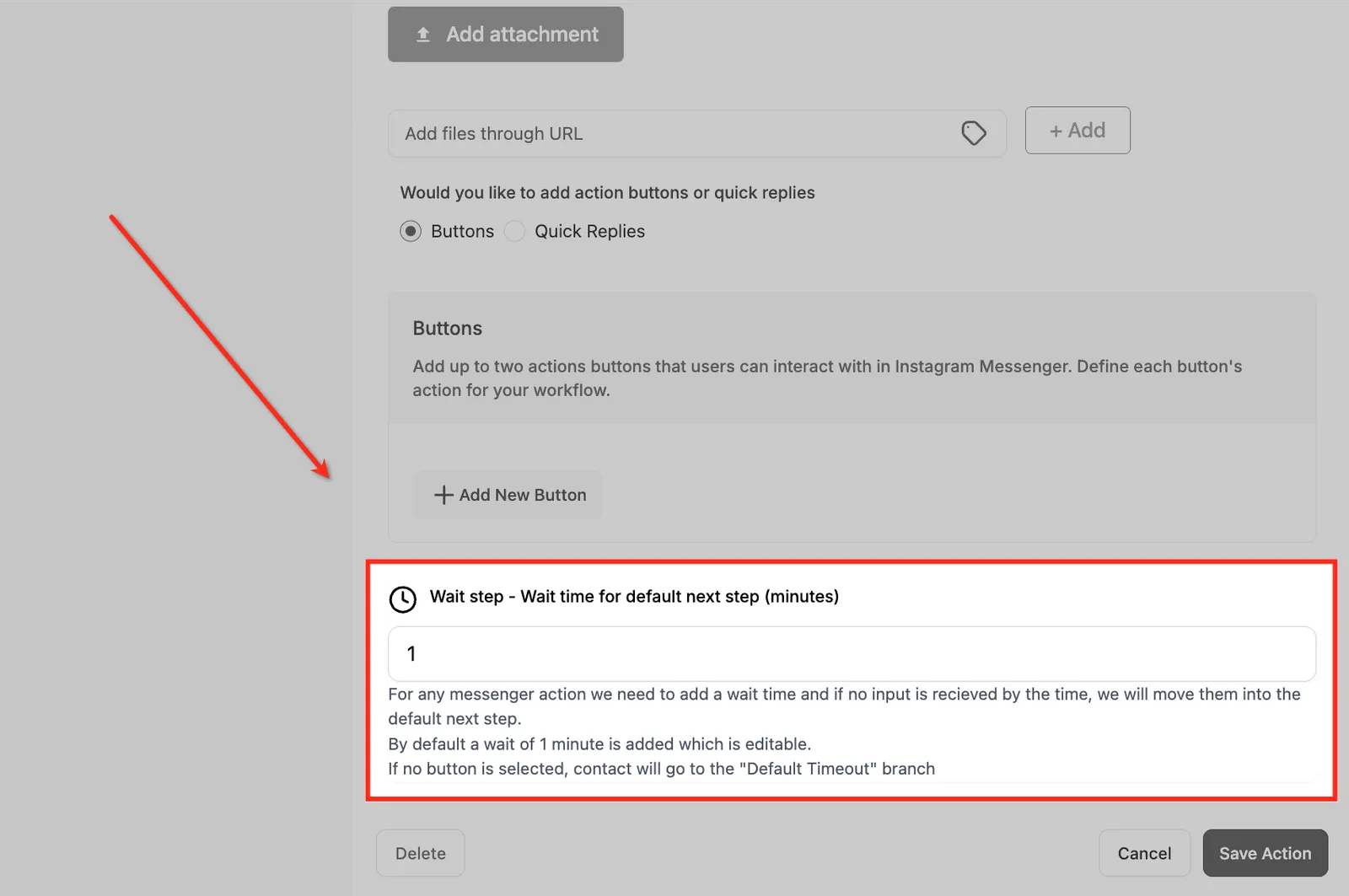Click the Buttons radio label text
Image resolution: width=1349 pixels, height=896 pixels.
[462, 231]
